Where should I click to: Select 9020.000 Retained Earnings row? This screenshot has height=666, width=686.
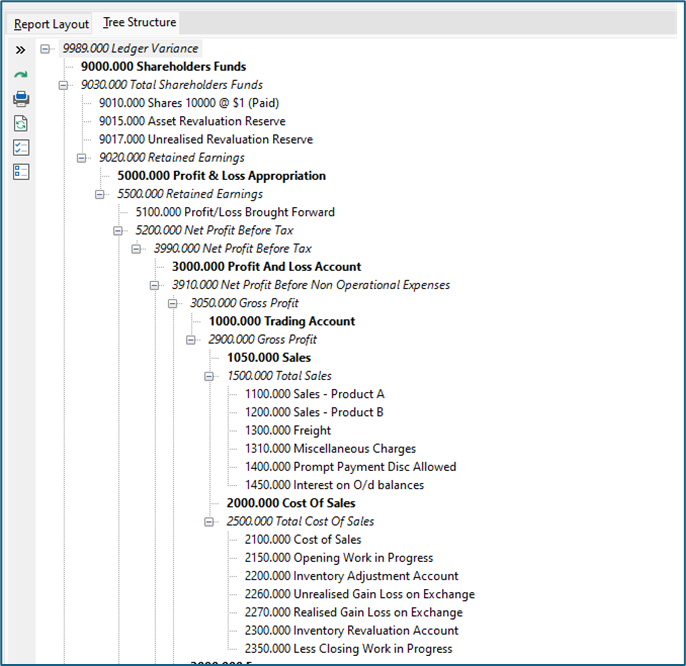(x=172, y=158)
